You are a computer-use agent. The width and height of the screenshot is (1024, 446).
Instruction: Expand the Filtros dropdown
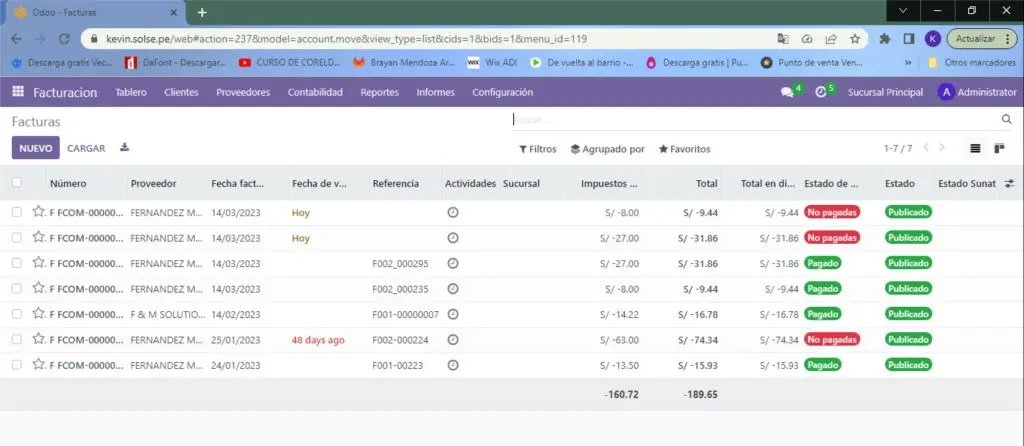537,149
